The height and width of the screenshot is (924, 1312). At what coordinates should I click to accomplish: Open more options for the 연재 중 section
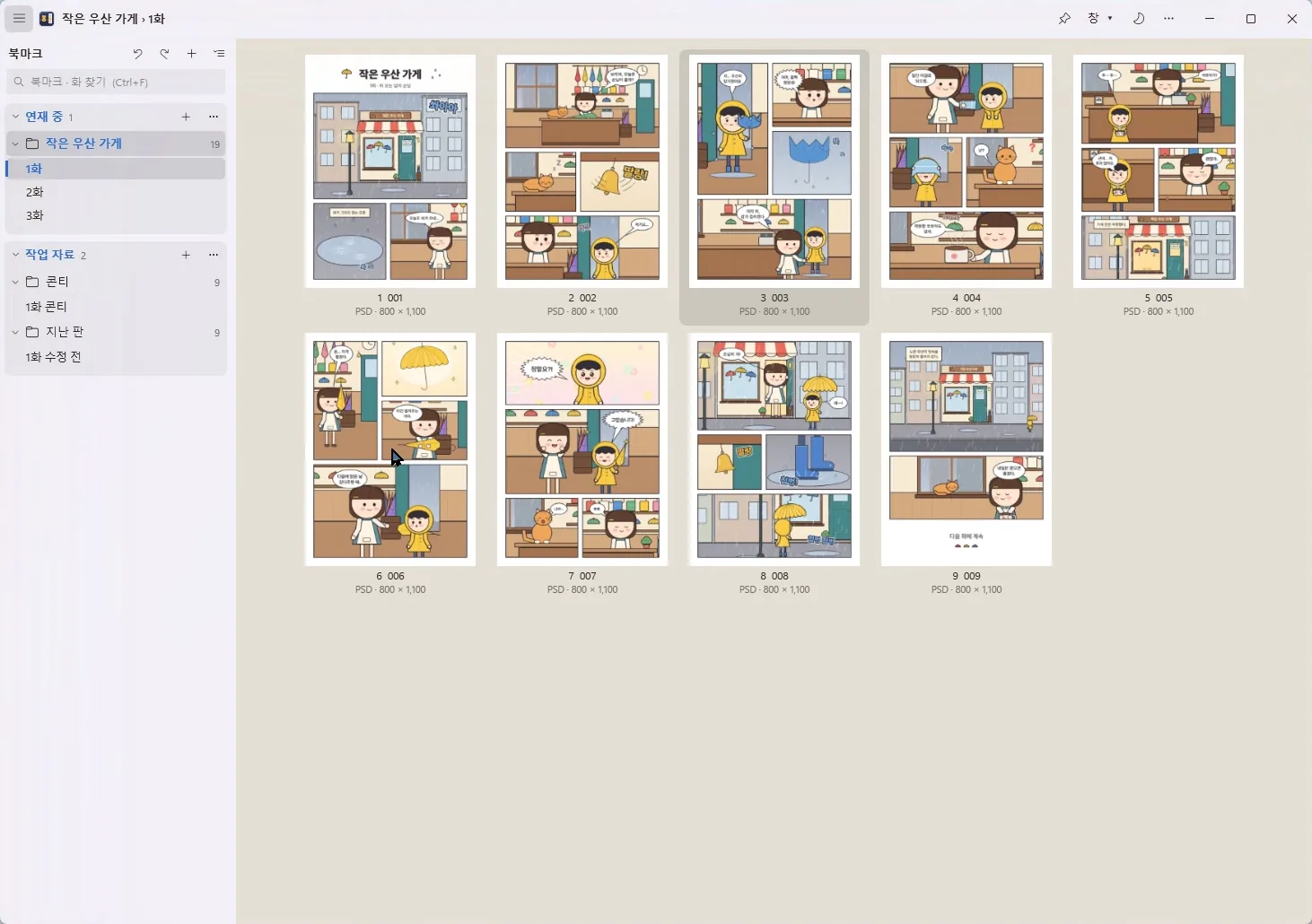click(x=214, y=117)
